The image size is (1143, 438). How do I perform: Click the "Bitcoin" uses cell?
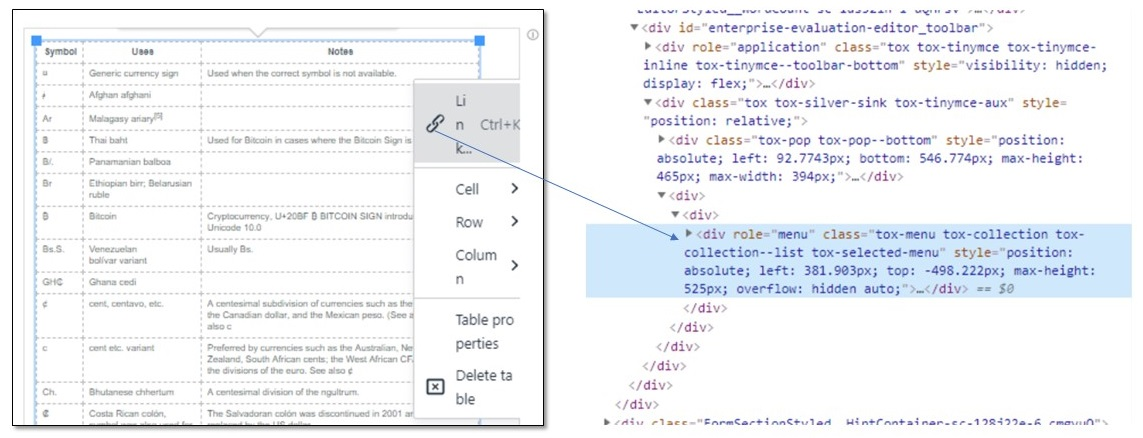click(142, 224)
